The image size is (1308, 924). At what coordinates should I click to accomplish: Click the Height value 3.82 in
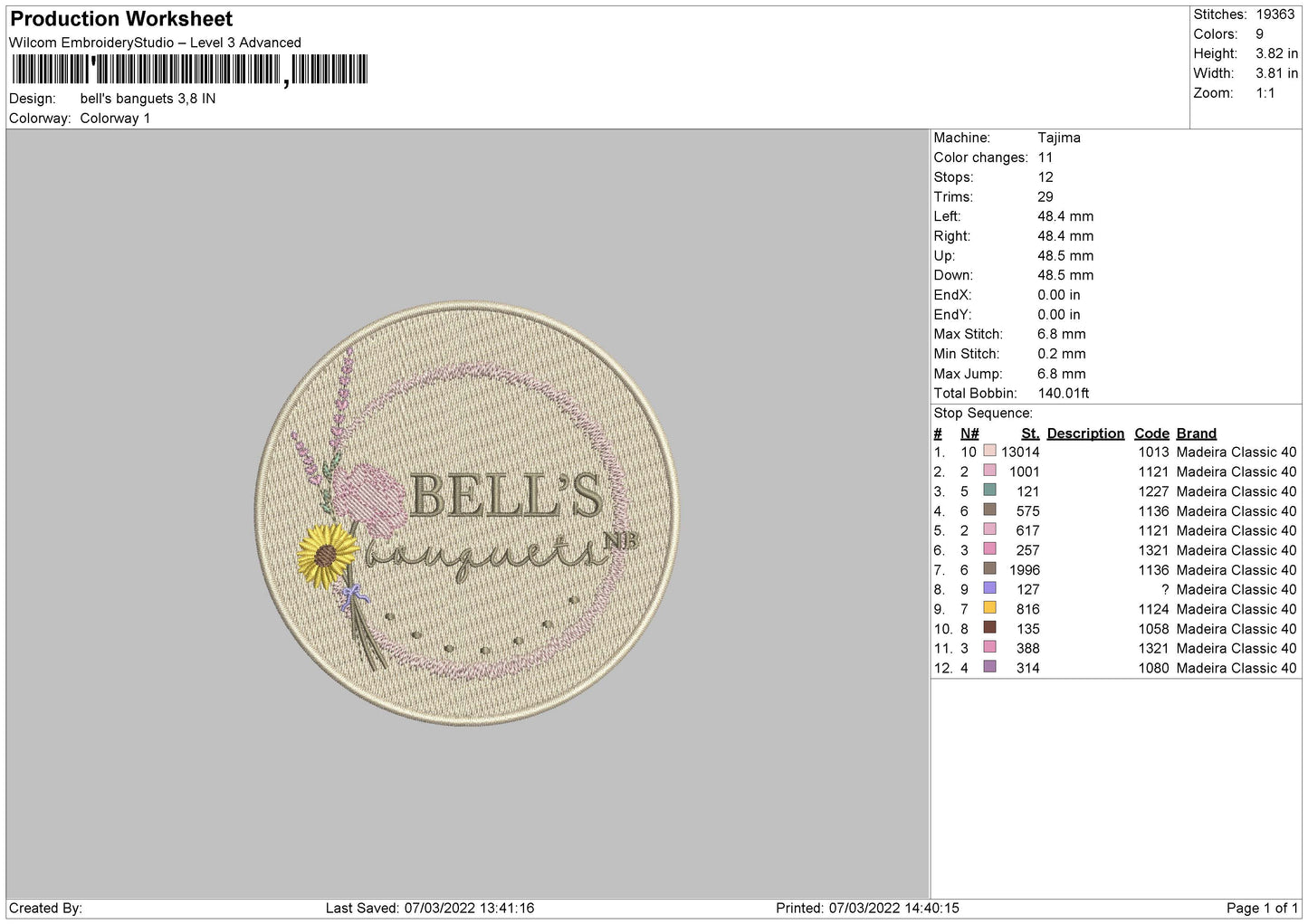pyautogui.click(x=1276, y=54)
